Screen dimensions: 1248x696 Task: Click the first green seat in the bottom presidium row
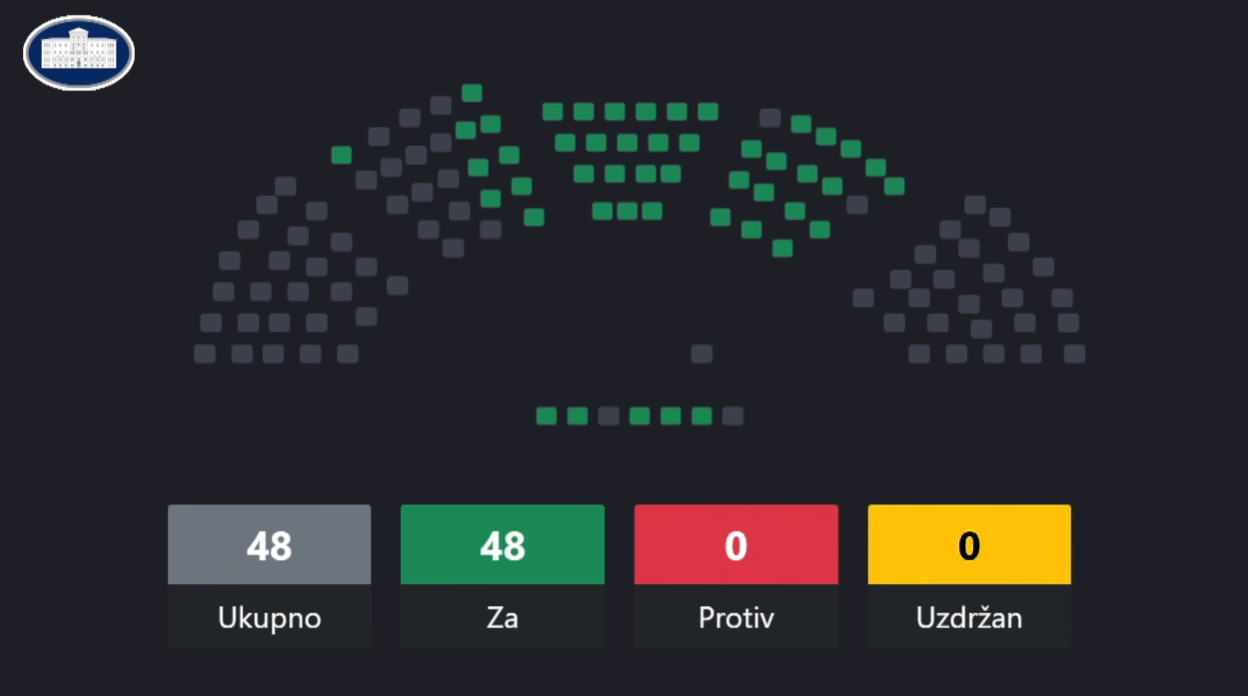point(546,416)
